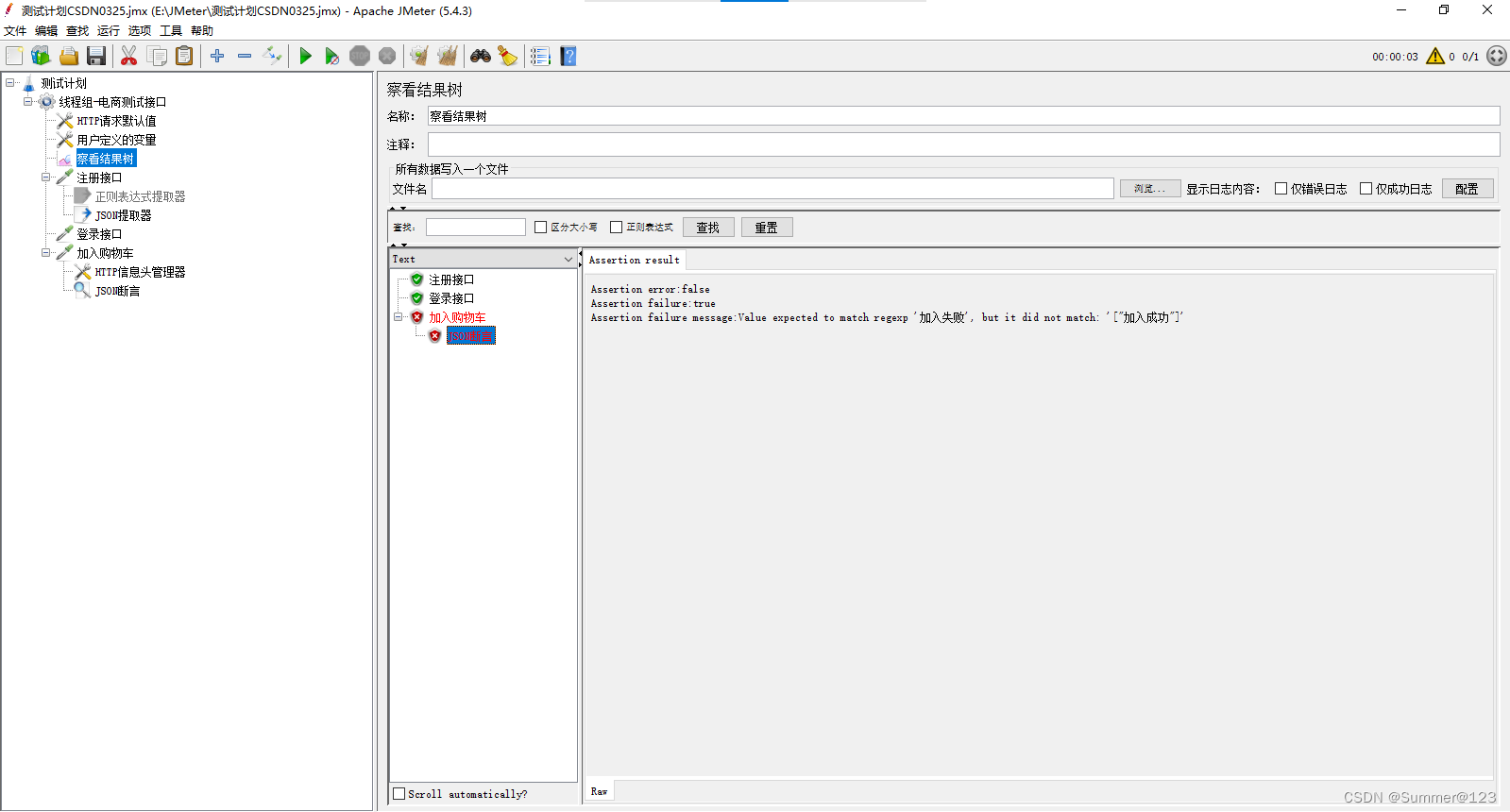Select 正则表达式提取器 tree item

pos(140,196)
